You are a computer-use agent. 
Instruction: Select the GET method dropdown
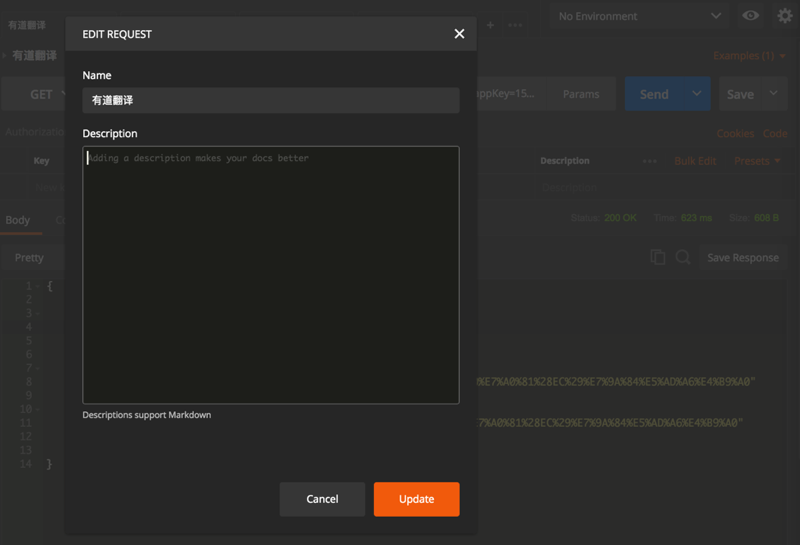point(35,94)
